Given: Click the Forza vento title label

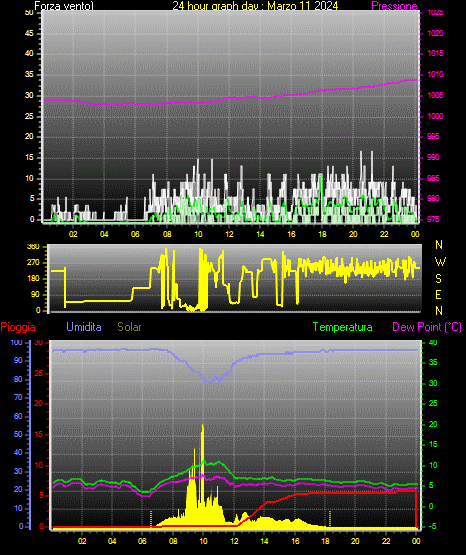Looking at the screenshot, I should (64, 6).
